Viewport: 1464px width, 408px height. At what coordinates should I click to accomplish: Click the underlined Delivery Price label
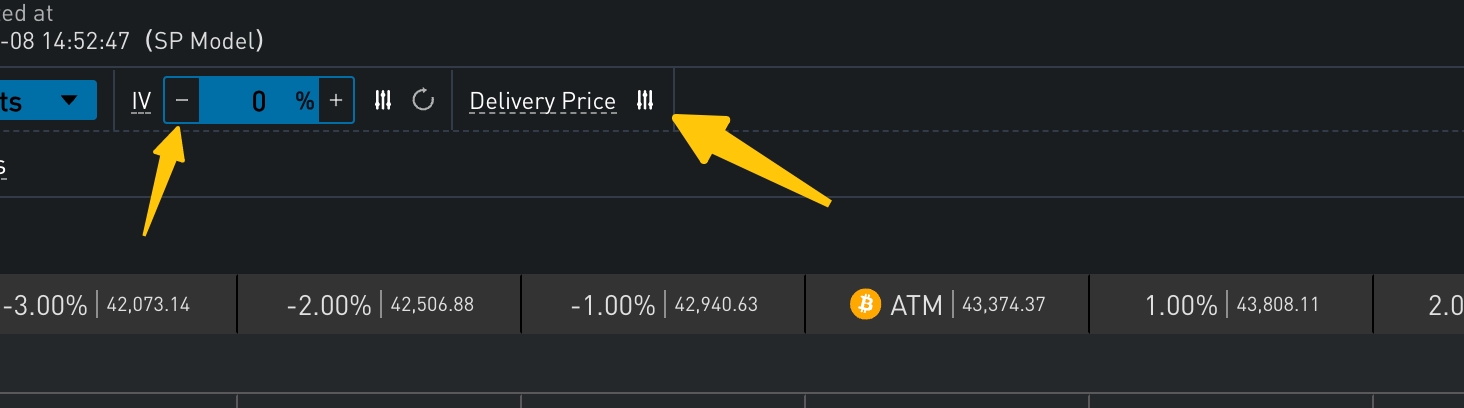(542, 102)
